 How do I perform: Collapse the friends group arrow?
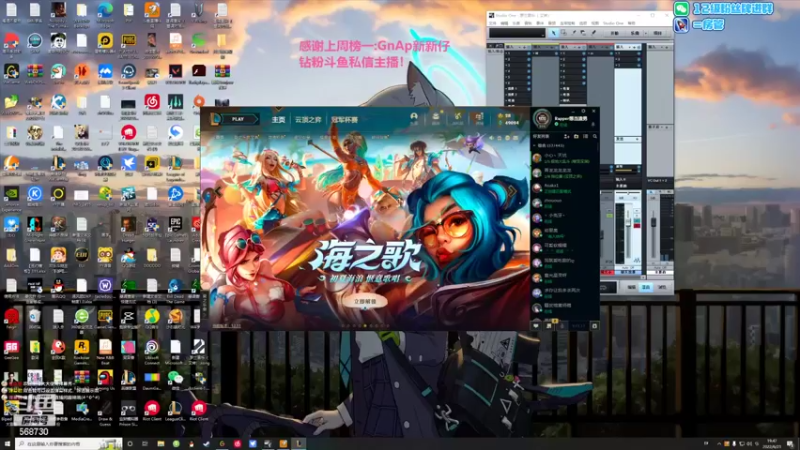coord(535,146)
